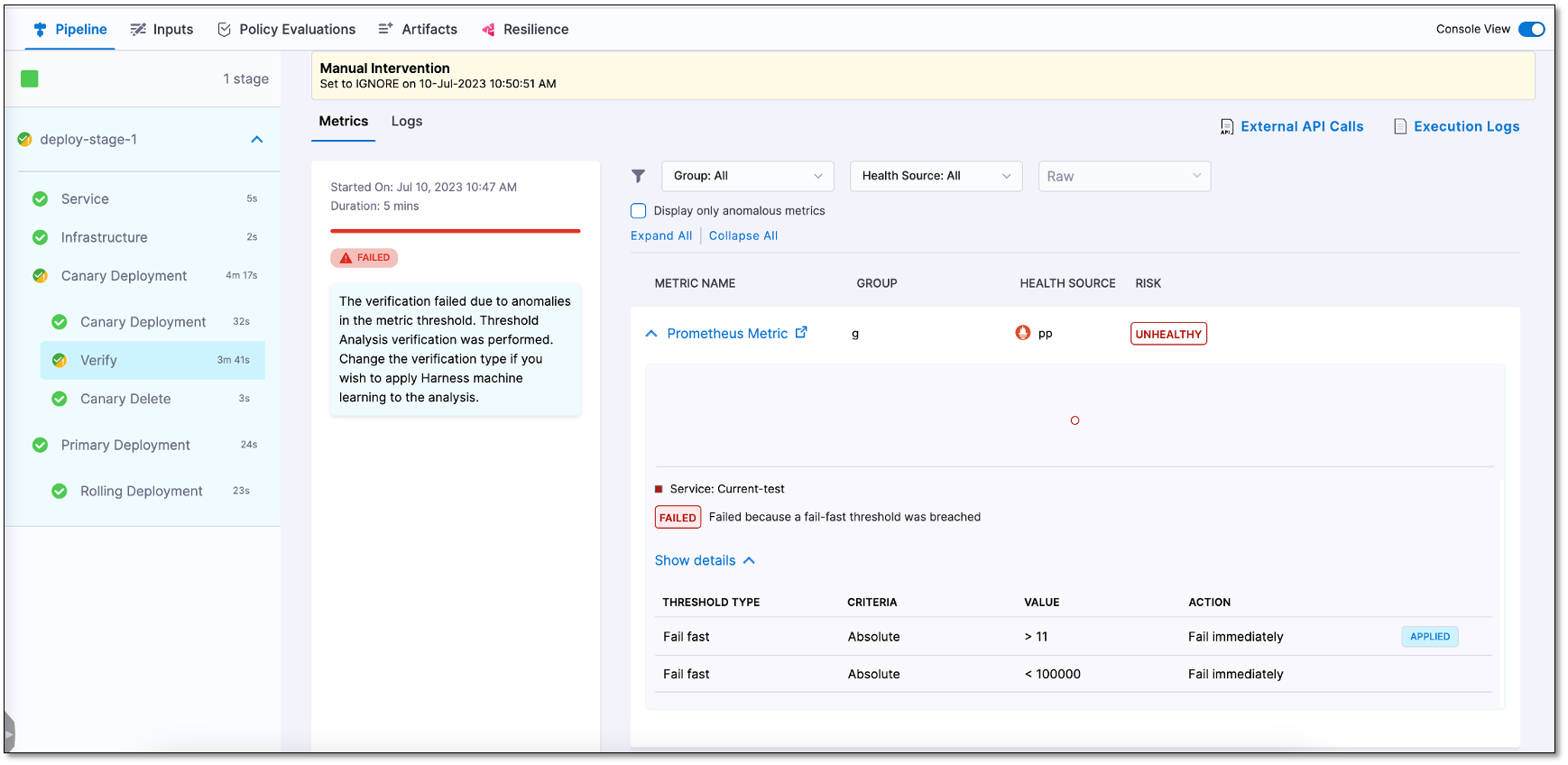
Task: Click the Execution Logs file icon
Action: click(1400, 126)
